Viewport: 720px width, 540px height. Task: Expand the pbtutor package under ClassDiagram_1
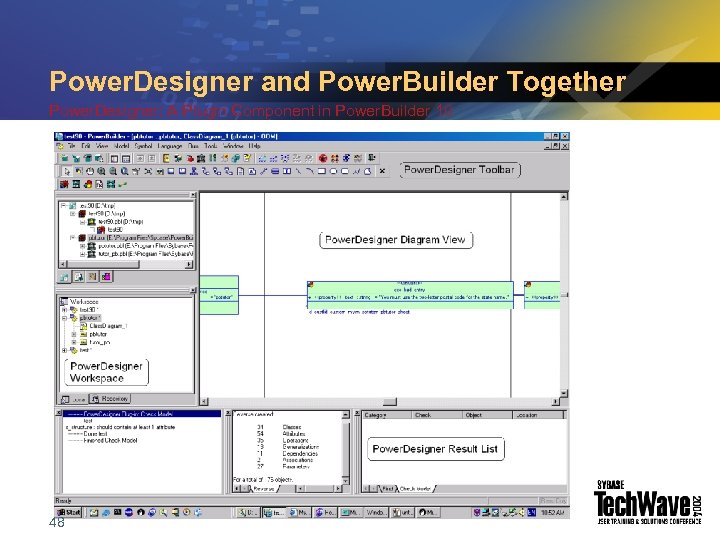pyautogui.click(x=74, y=334)
